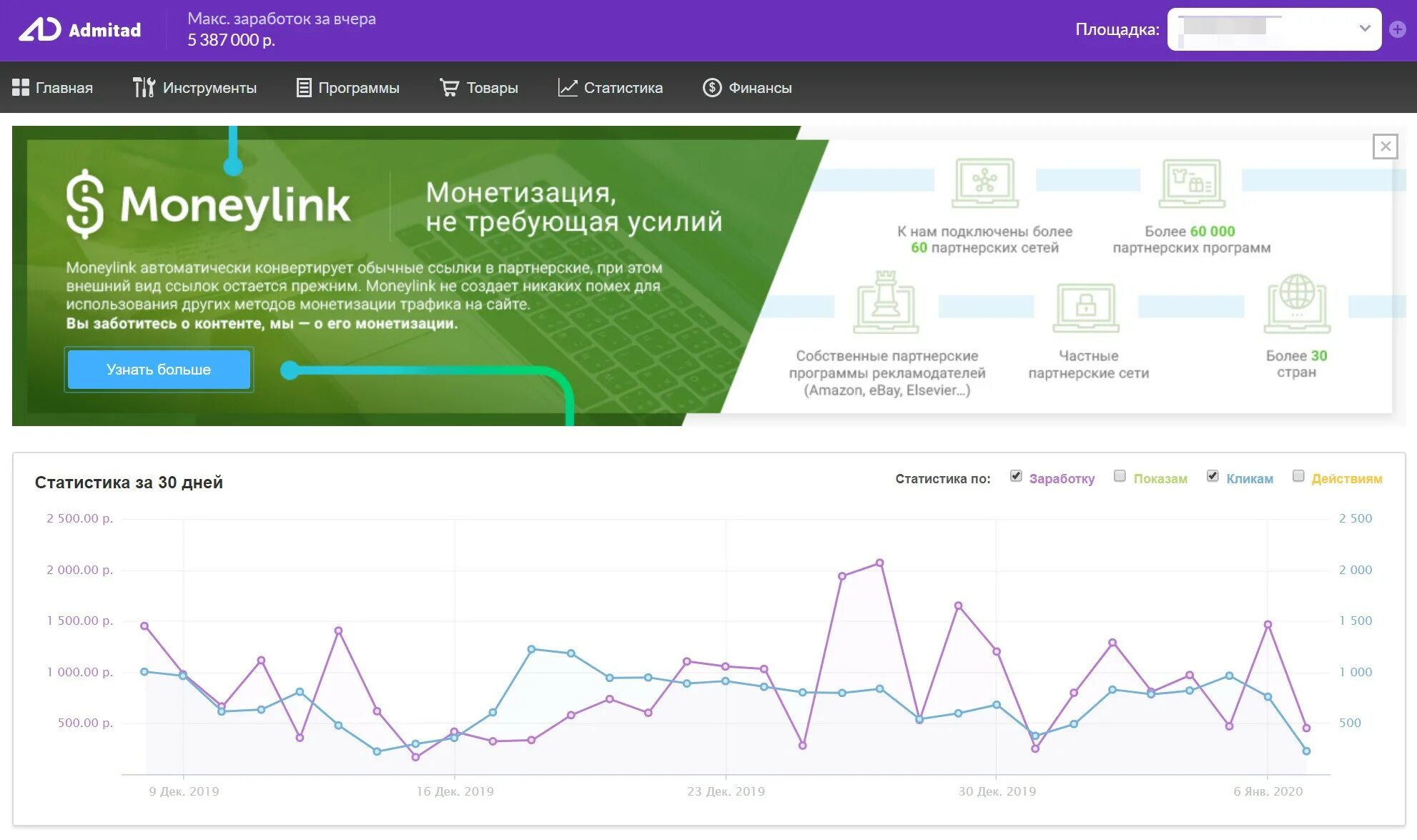Expand Площадка list via chevron arrow
This screenshot has width=1417, height=840.
(x=1365, y=29)
